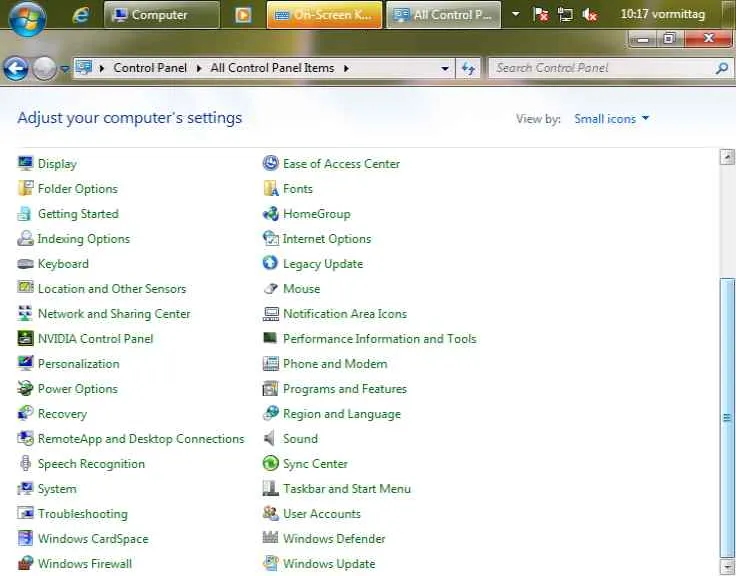The width and height of the screenshot is (736, 576).
Task: Click the search magnifier icon
Action: click(722, 69)
